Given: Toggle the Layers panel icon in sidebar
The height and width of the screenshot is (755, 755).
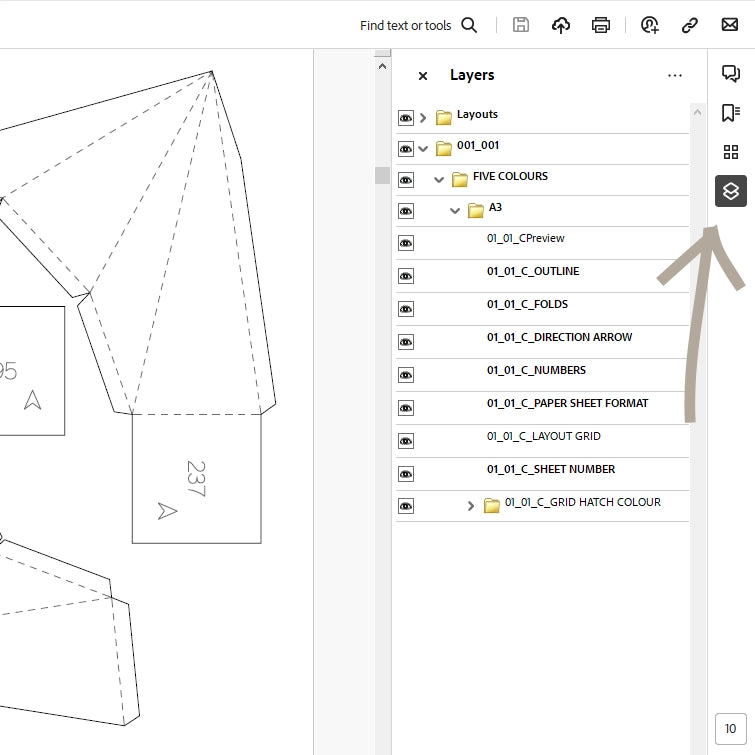Looking at the screenshot, I should click(731, 191).
